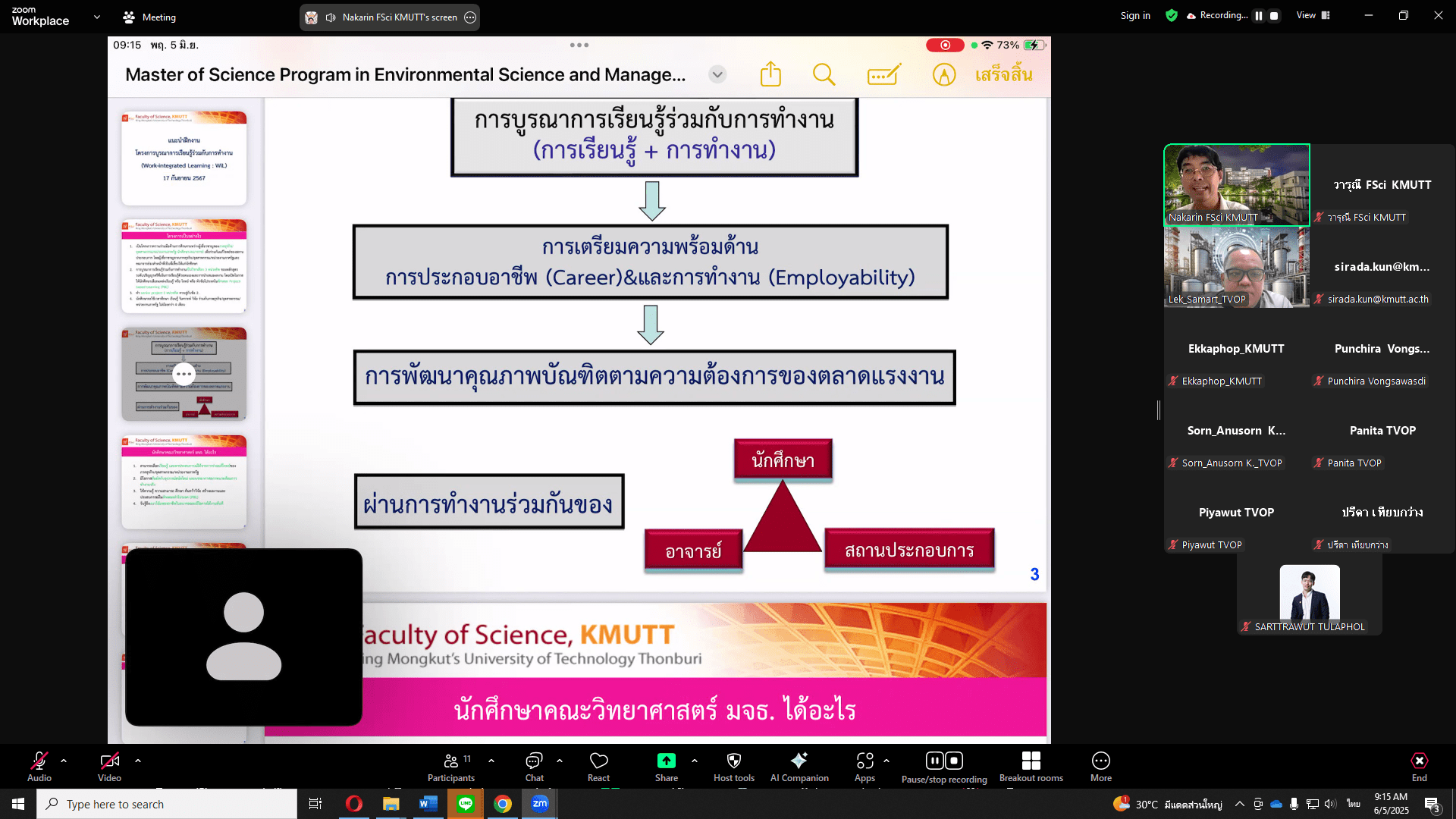Open the More options menu
The height and width of the screenshot is (819, 1456).
1101,766
